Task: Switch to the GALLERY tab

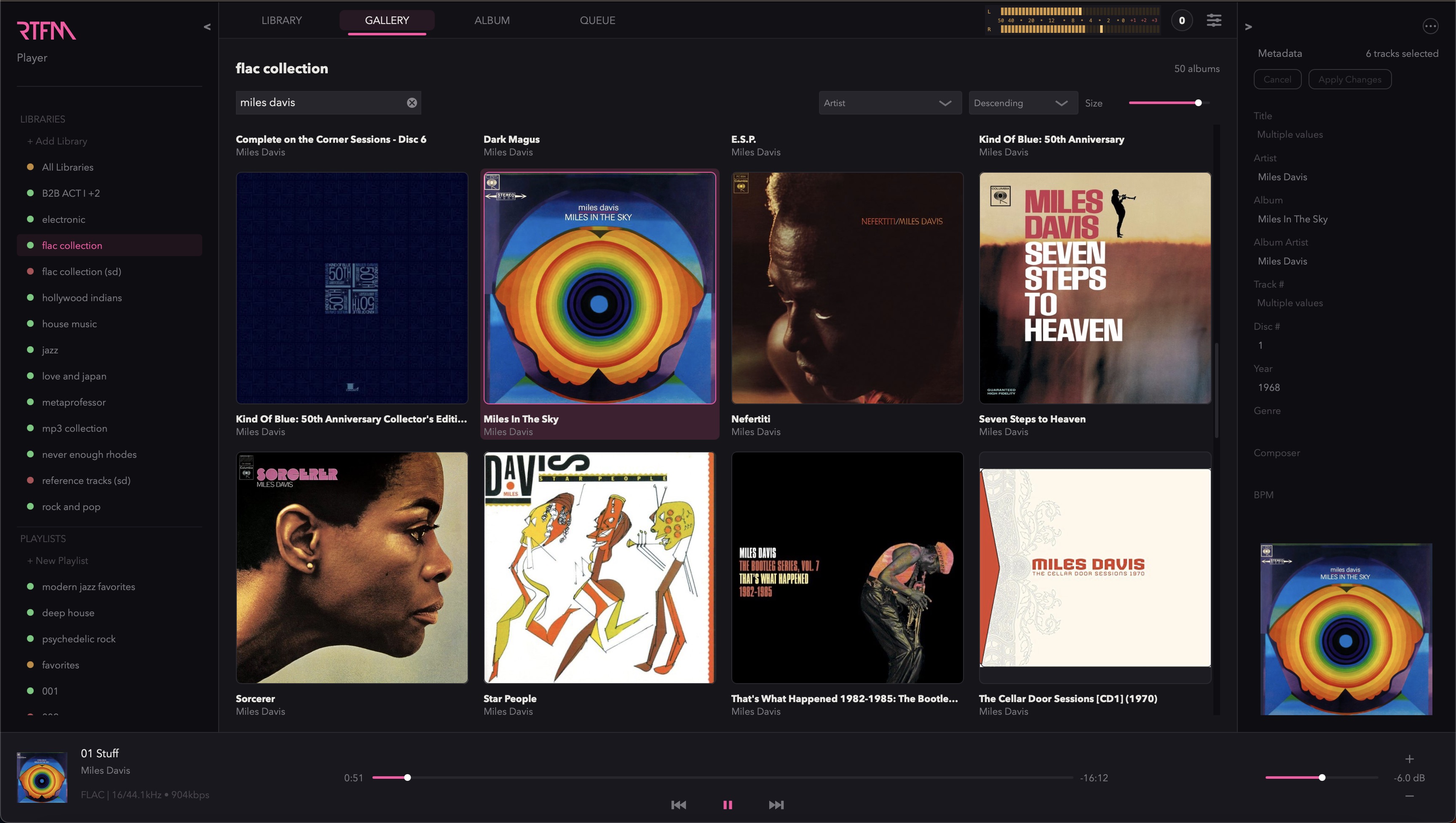Action: (387, 20)
